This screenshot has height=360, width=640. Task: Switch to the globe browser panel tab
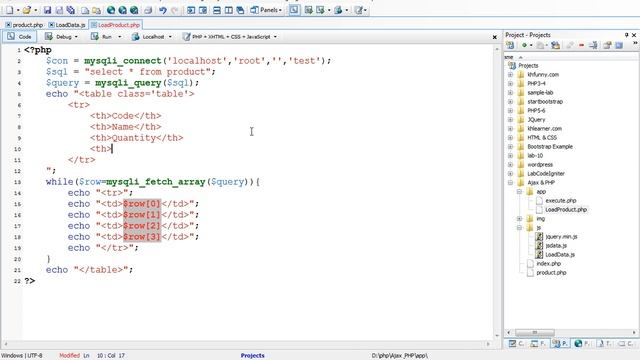coord(581,344)
